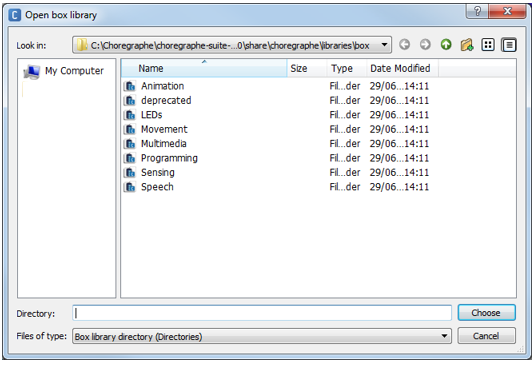Click the Forward navigation arrow icon
The image size is (532, 366).
425,44
